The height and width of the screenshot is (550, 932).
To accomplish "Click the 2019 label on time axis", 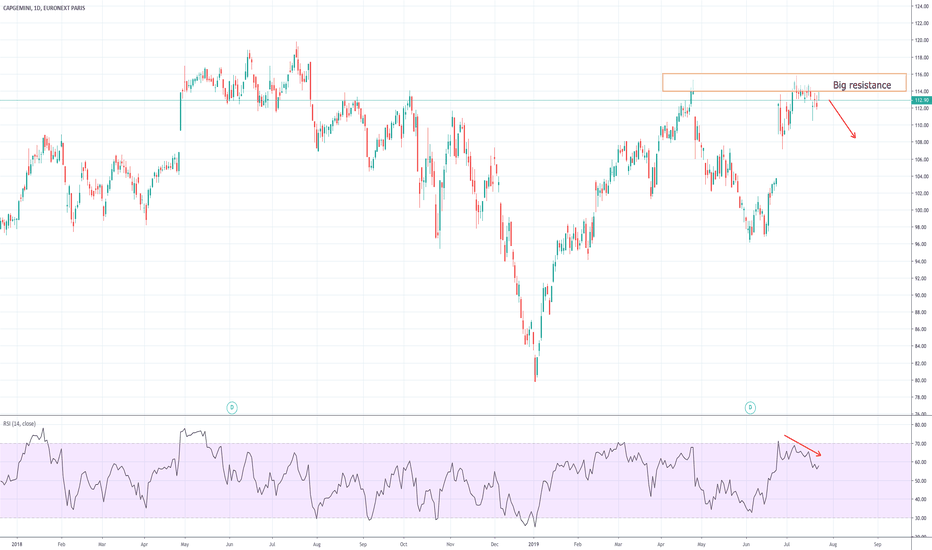I will pos(534,543).
